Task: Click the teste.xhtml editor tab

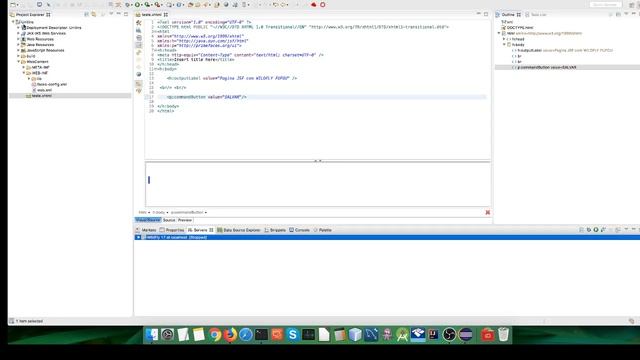Action: 151,15
